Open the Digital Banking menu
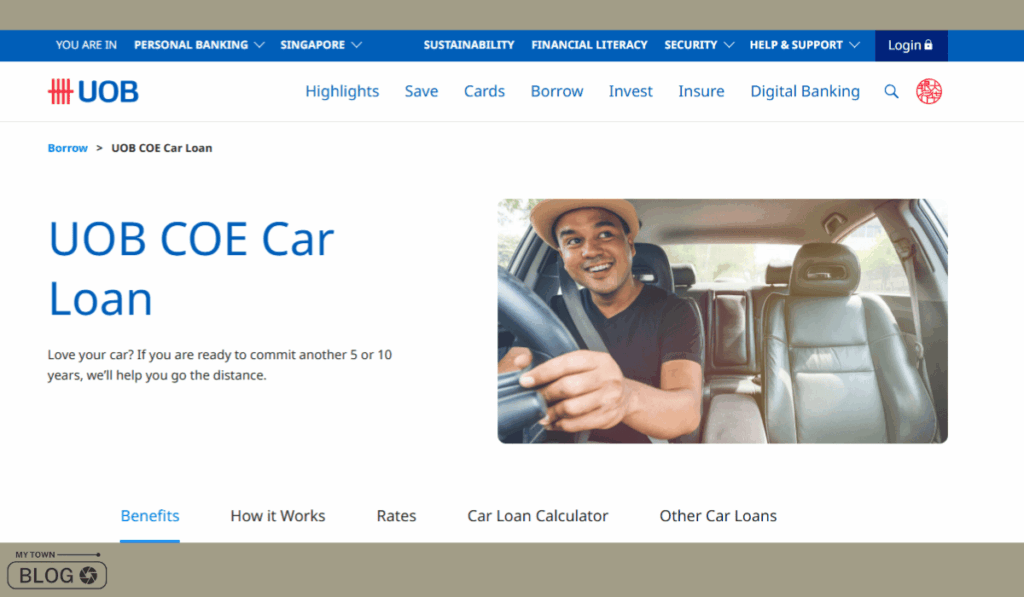 805,91
